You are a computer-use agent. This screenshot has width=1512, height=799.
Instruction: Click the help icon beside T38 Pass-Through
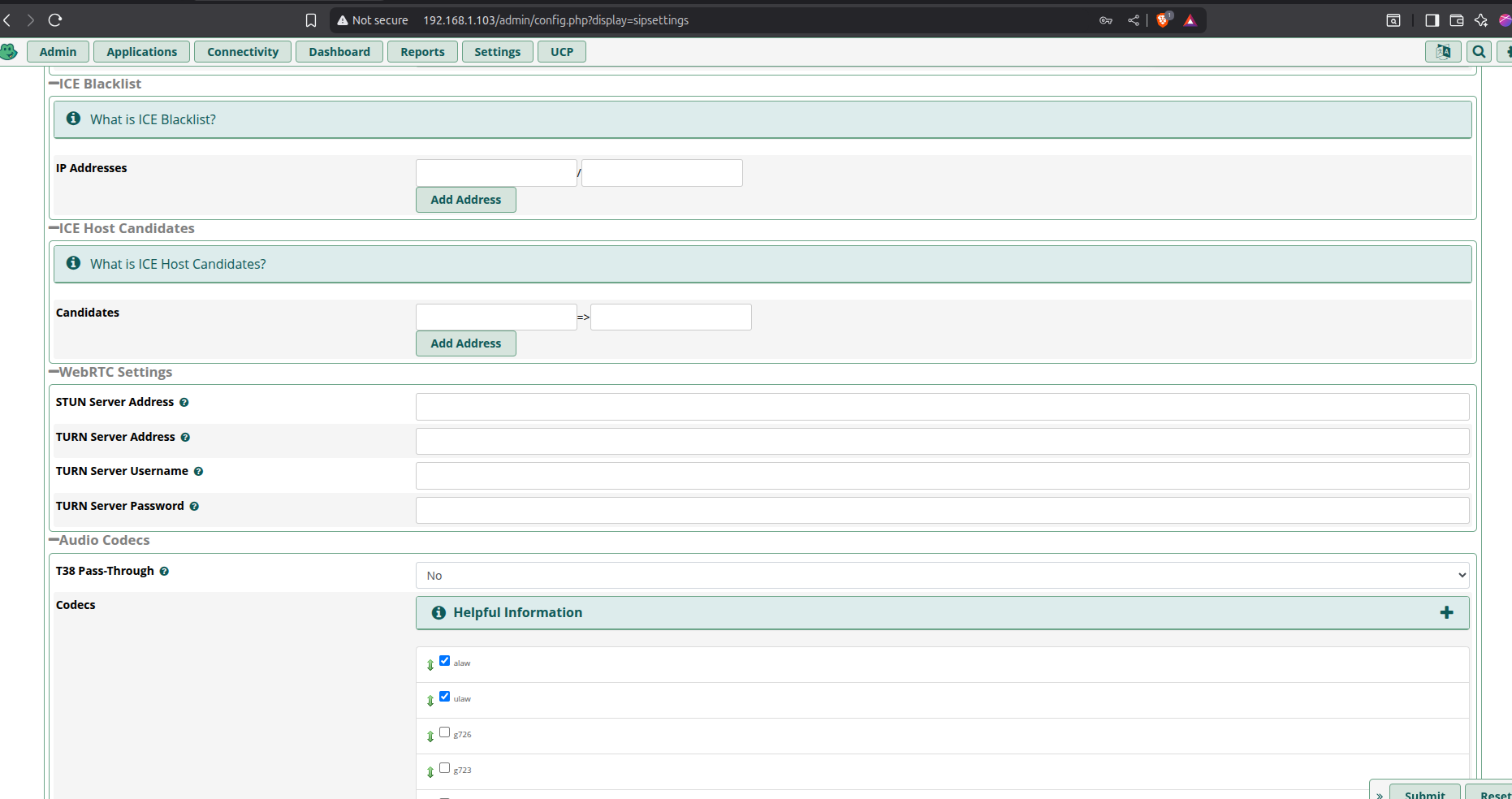[164, 572]
